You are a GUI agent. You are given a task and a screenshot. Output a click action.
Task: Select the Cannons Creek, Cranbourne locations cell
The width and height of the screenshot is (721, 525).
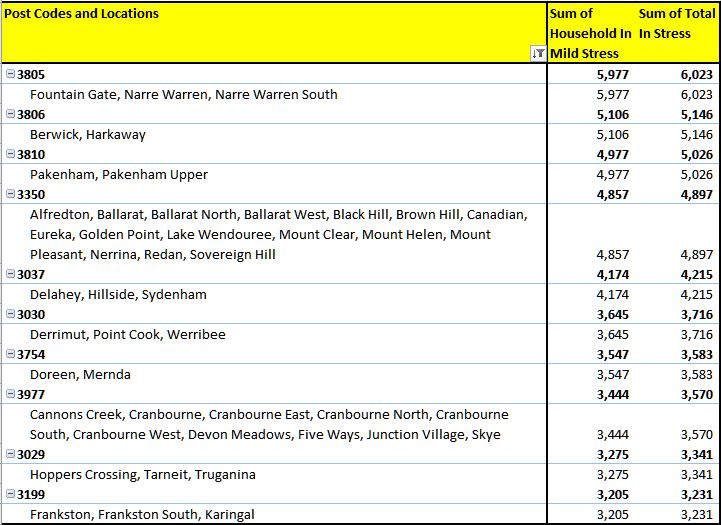coord(274,424)
